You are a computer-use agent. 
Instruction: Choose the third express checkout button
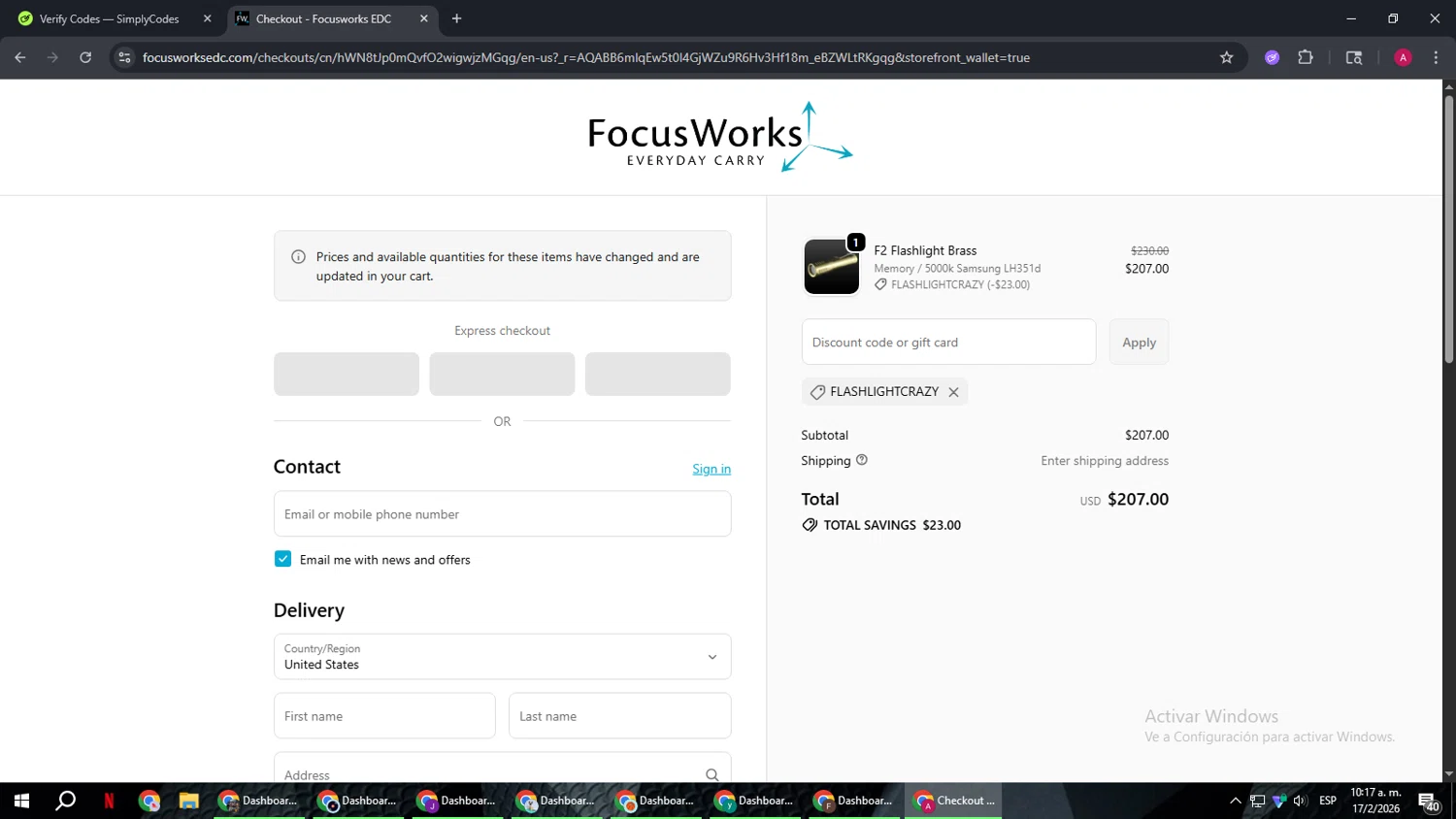[x=658, y=374]
